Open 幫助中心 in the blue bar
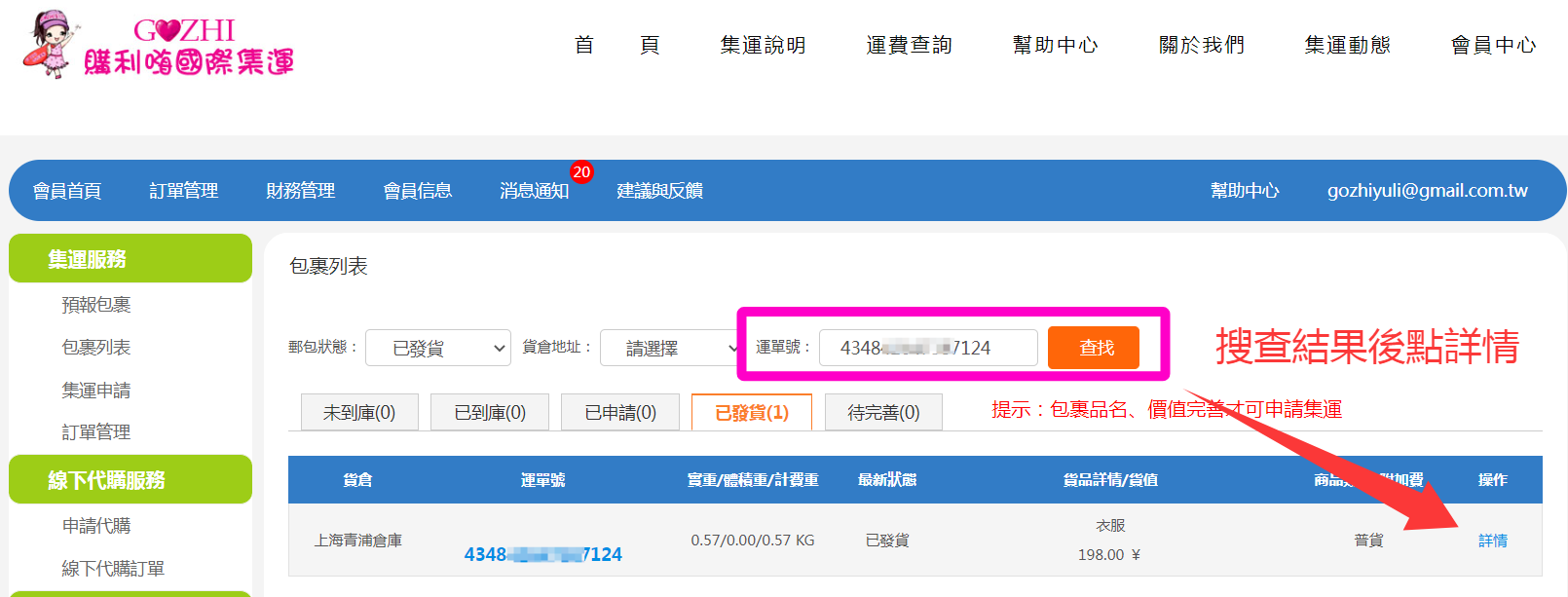Screen dimensions: 1568x597 (1245, 191)
